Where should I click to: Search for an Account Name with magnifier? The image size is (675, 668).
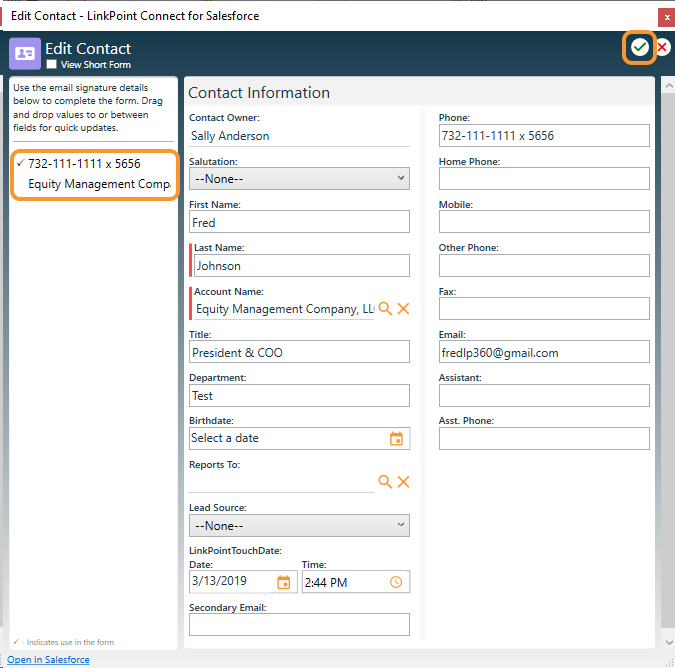coord(385,309)
